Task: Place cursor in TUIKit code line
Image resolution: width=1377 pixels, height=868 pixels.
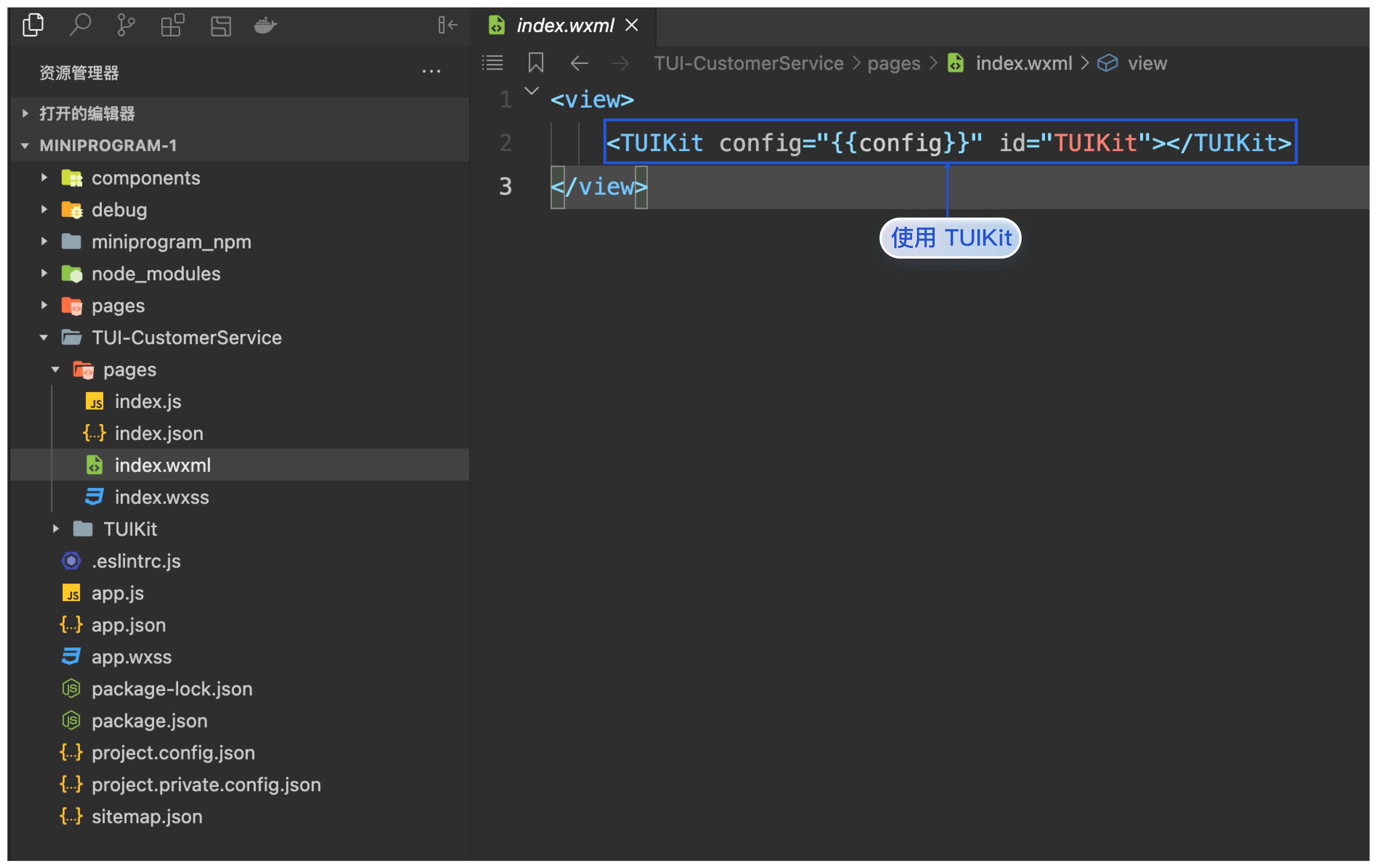Action: (949, 143)
